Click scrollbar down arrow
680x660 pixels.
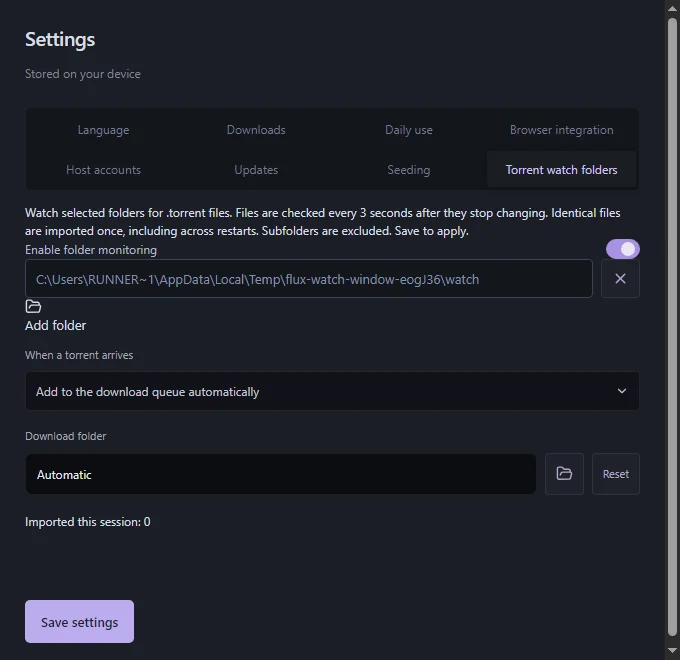tap(673, 650)
